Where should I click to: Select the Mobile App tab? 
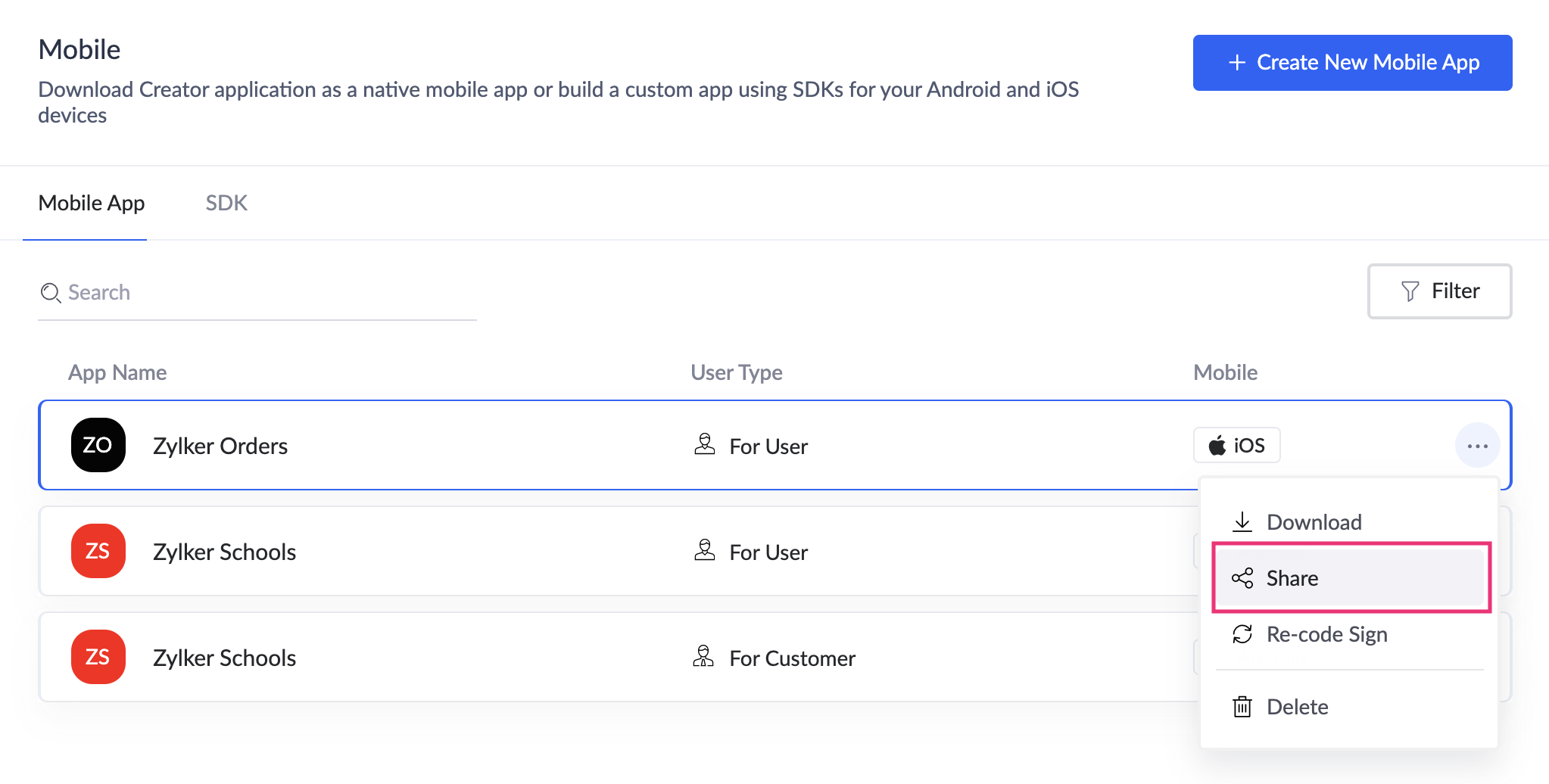click(92, 202)
